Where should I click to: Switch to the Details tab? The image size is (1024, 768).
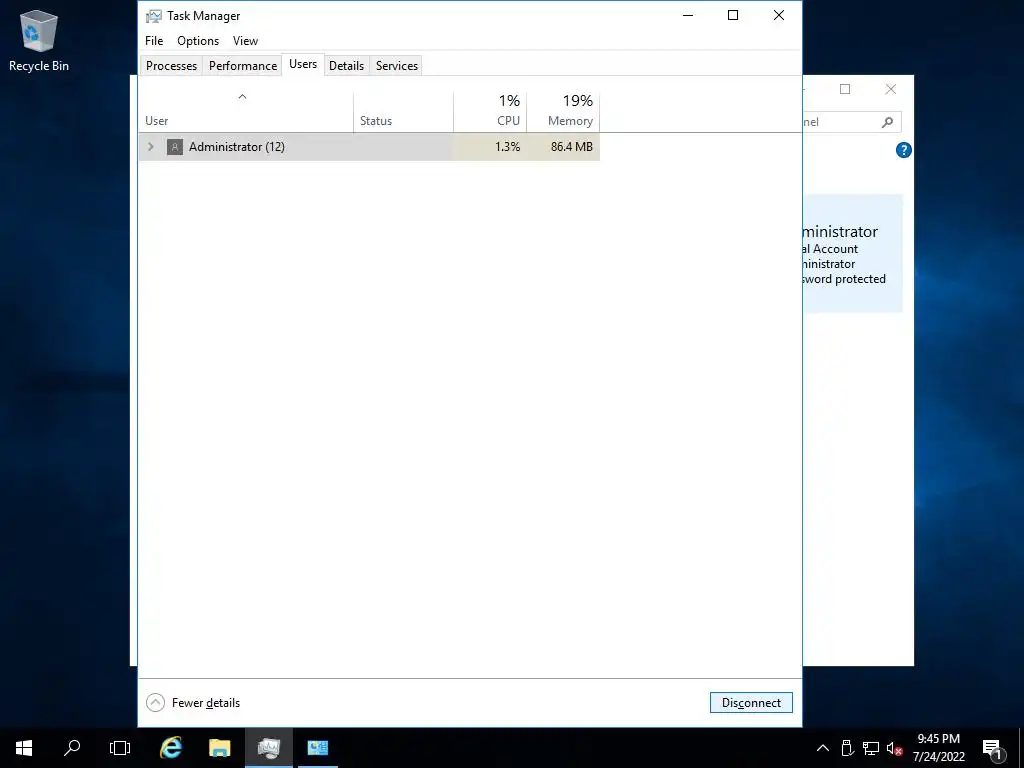[346, 65]
